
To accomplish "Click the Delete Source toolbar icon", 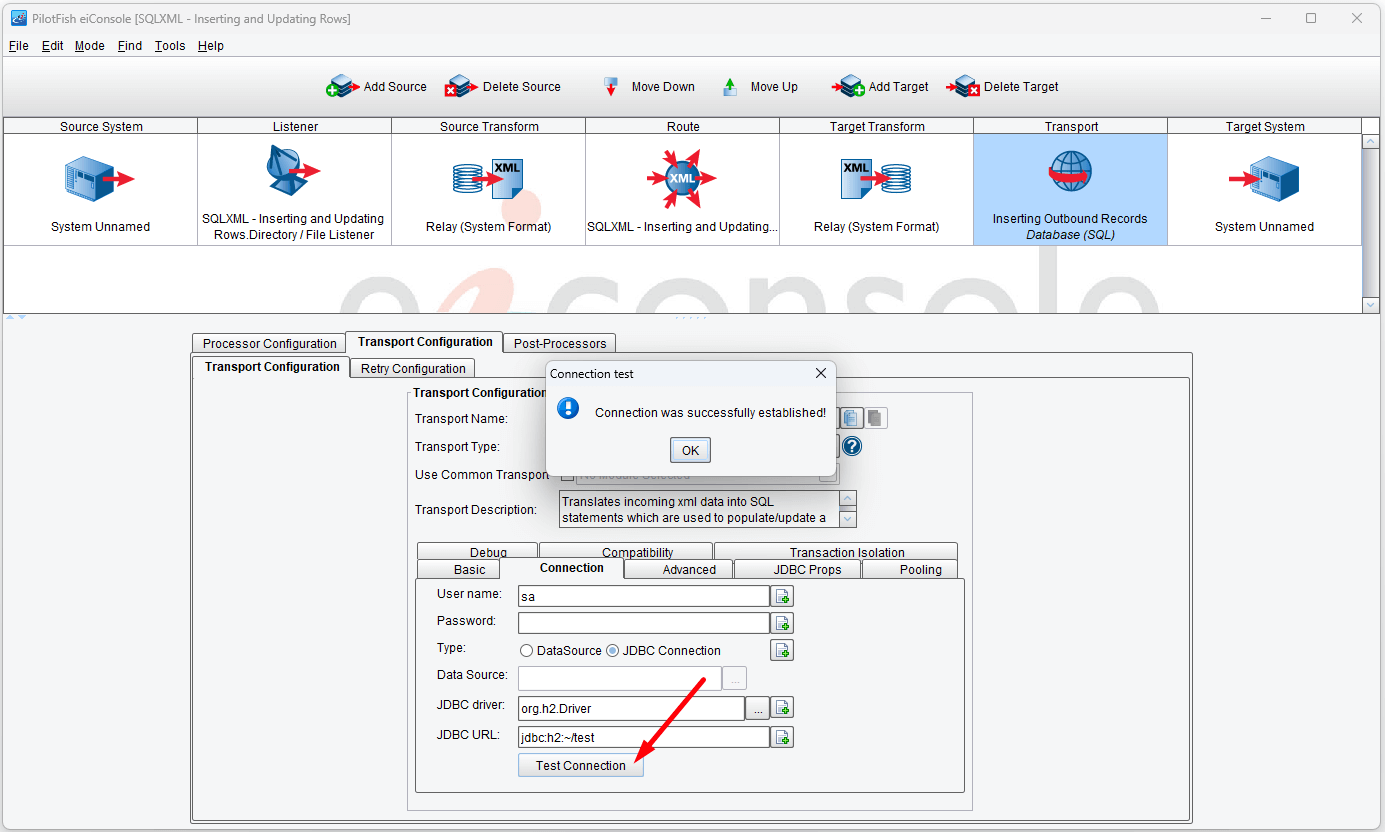I will [x=461, y=87].
